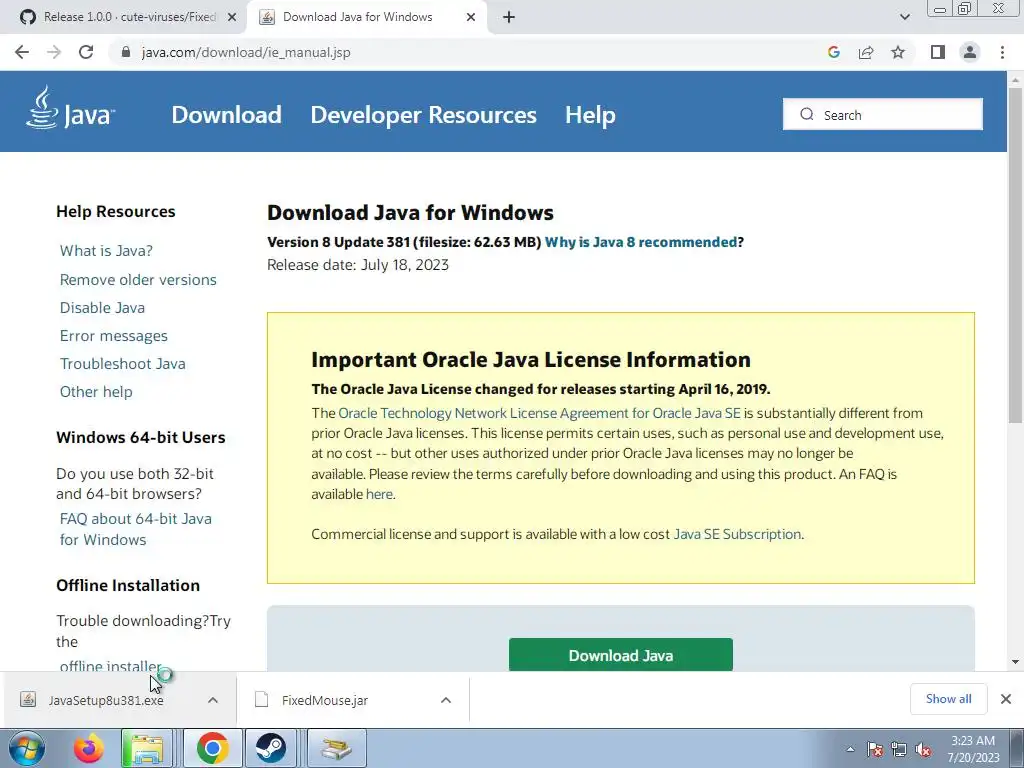Bookmark this page with the star icon

(x=898, y=52)
